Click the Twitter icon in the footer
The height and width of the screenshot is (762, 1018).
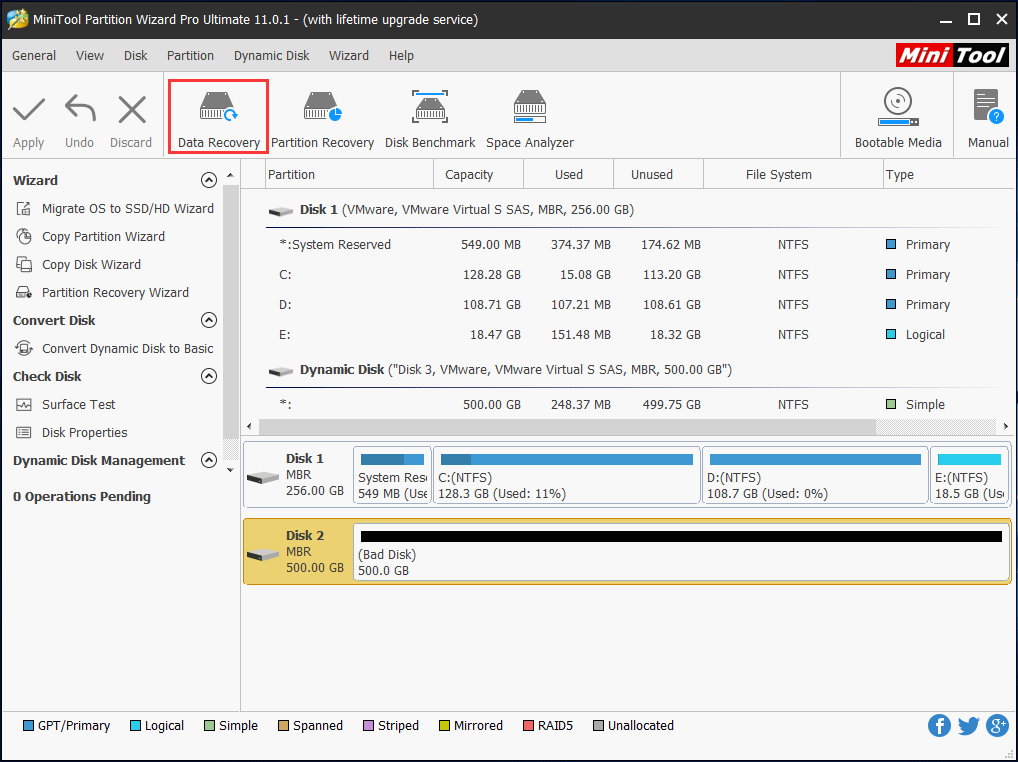(x=968, y=725)
